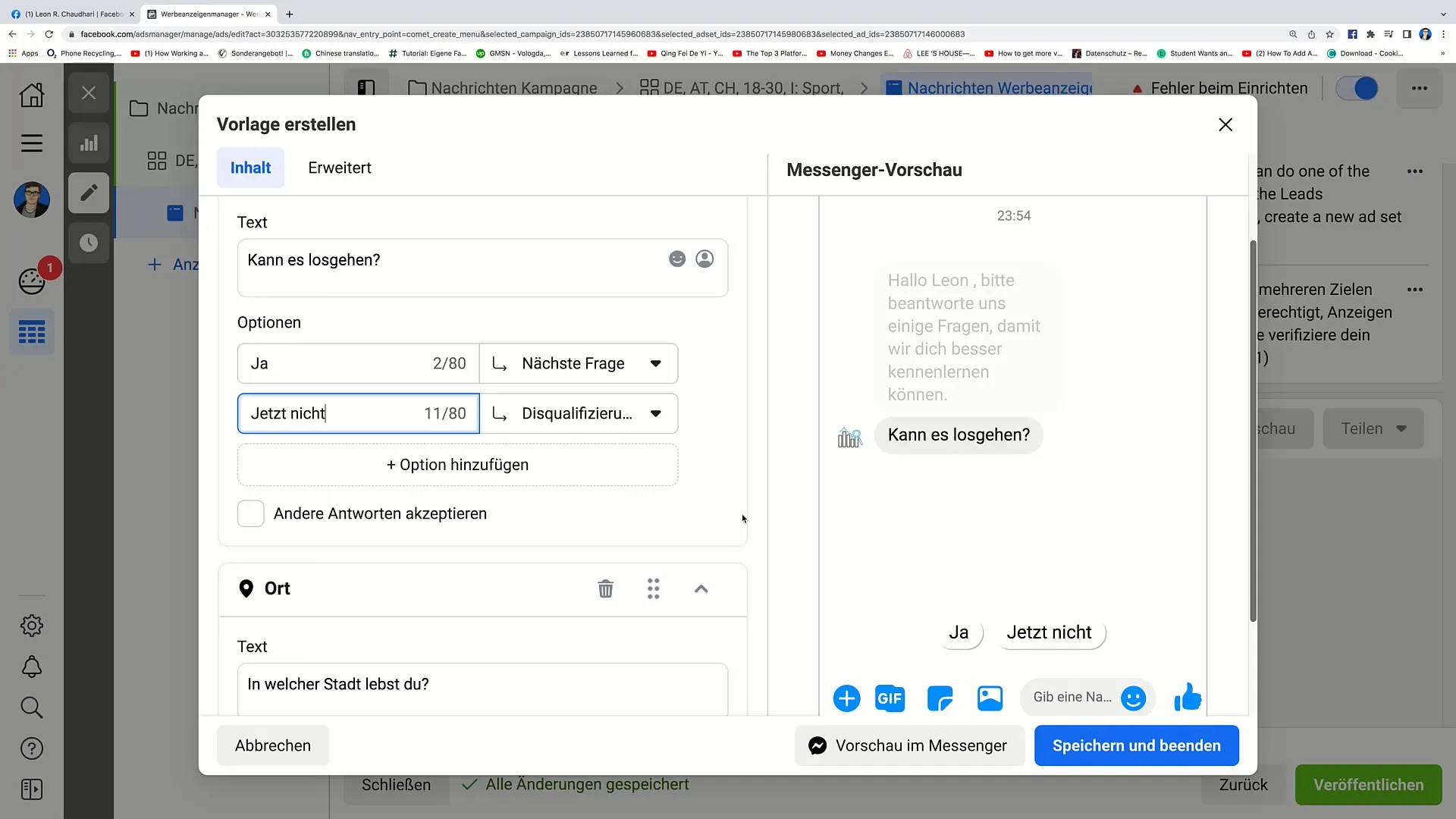Click the GIF icon in Messenger preview
The height and width of the screenshot is (819, 1456).
[890, 698]
